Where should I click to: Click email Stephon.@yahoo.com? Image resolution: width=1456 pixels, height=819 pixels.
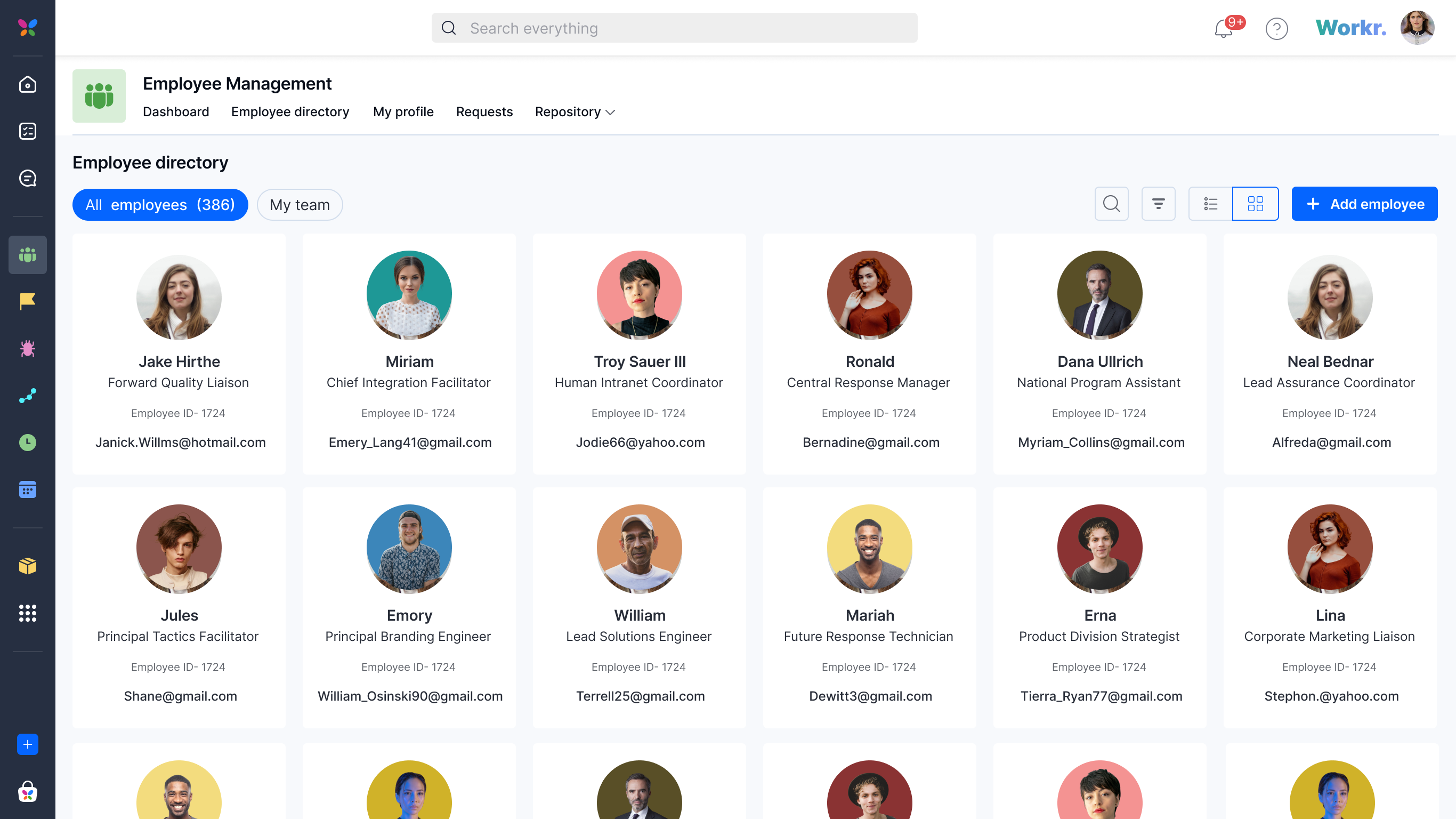point(1331,696)
